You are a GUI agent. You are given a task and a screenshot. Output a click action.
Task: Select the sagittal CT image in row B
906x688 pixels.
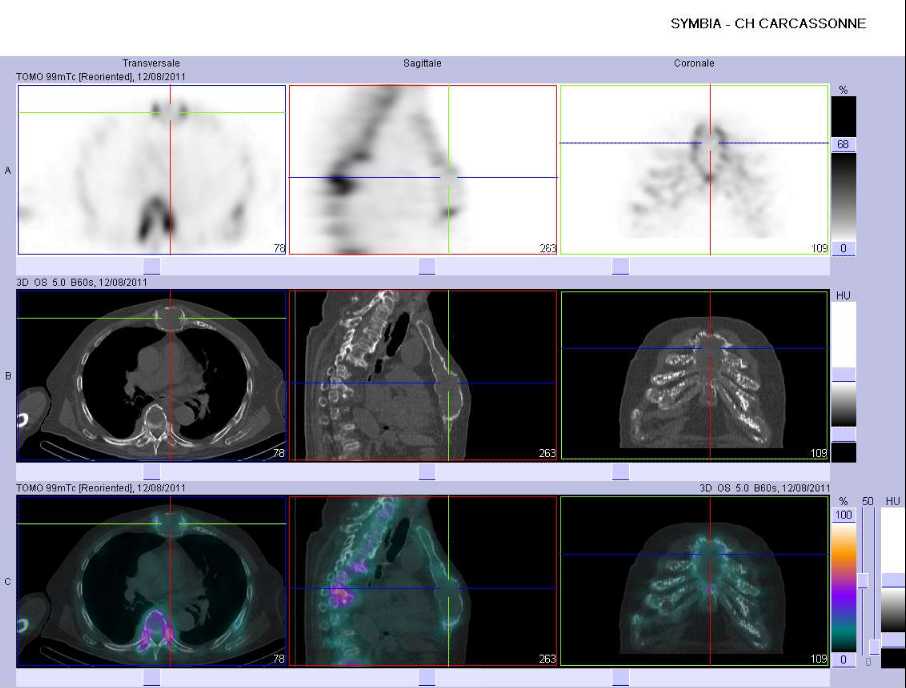point(423,375)
